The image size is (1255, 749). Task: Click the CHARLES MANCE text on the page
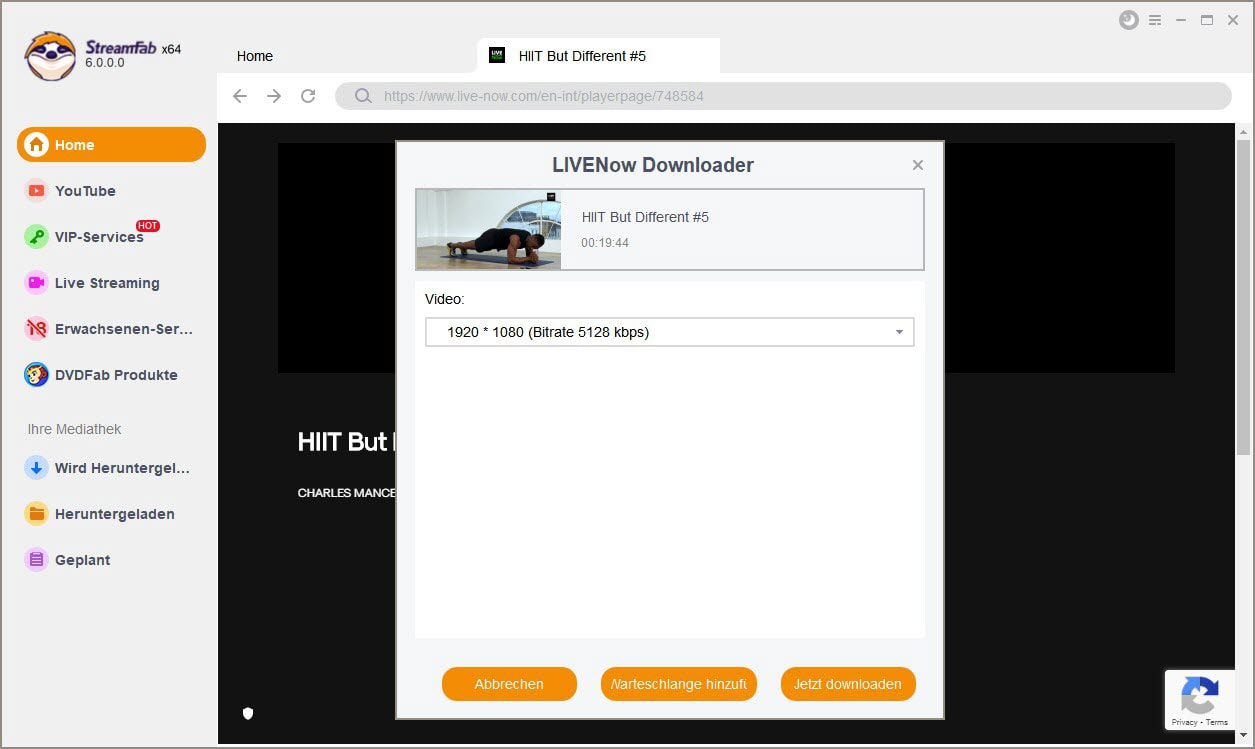(347, 493)
